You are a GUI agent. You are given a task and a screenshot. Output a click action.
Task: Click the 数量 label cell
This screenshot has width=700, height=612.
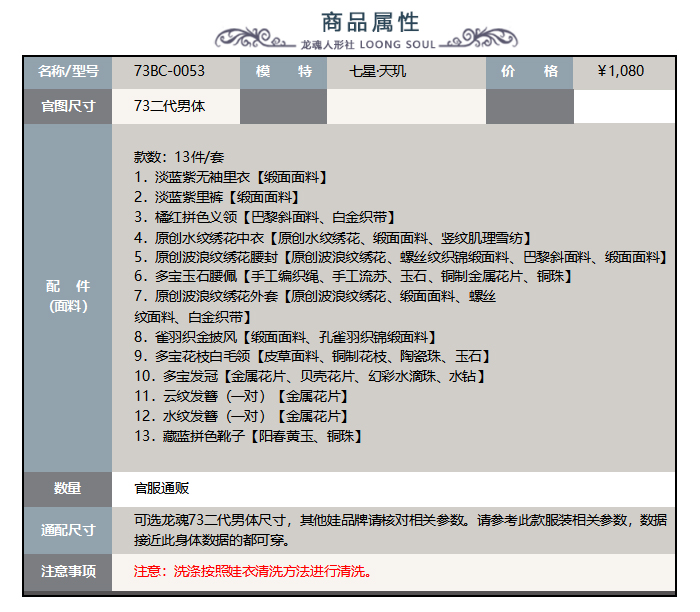68,488
